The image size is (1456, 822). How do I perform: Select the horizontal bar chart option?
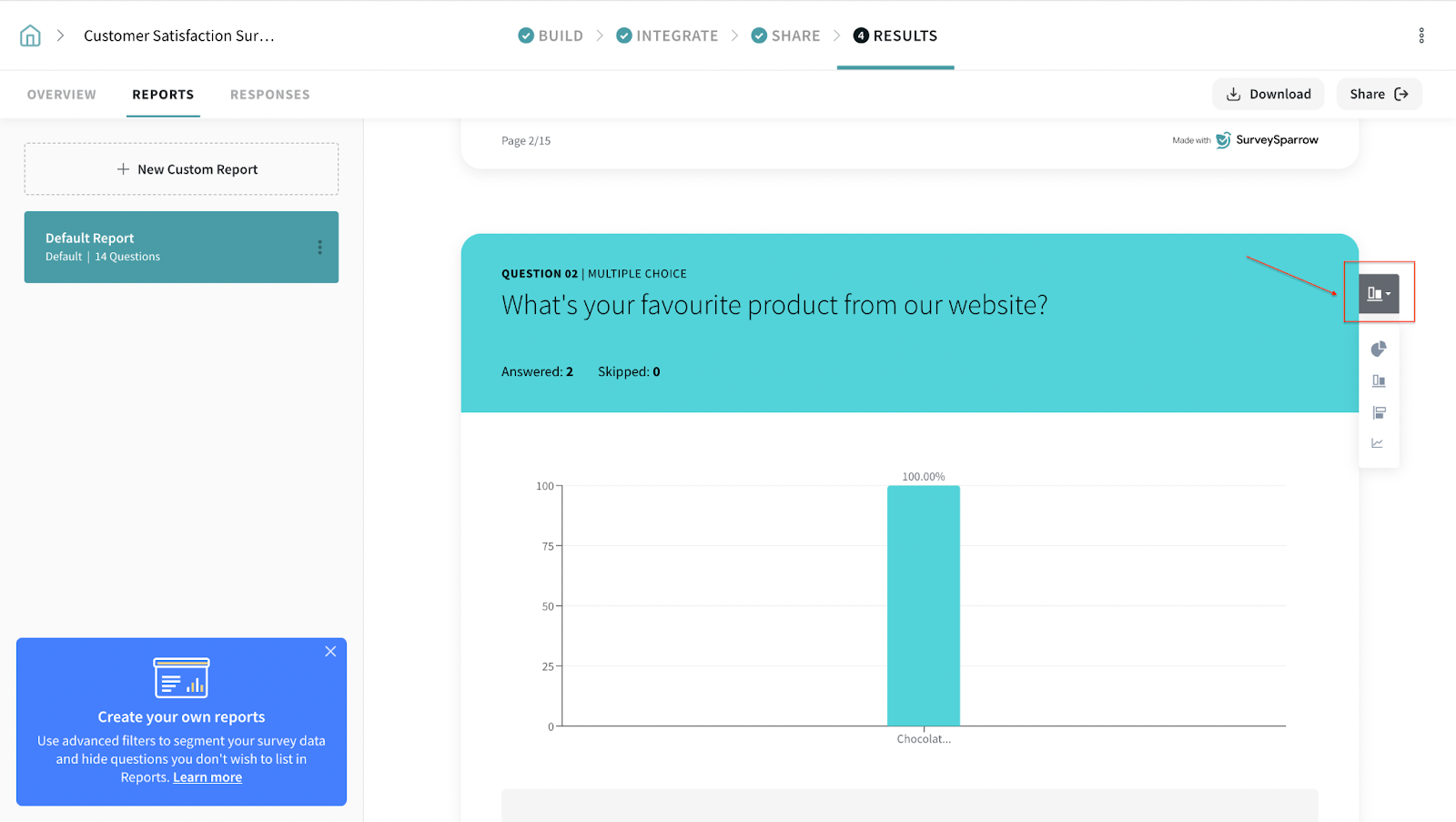tap(1379, 412)
